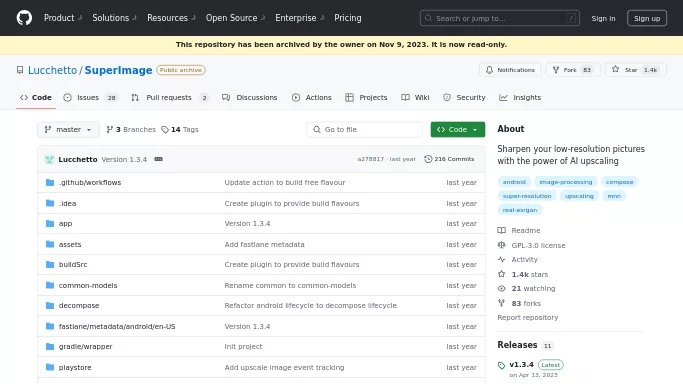Click Sign in
This screenshot has height=384, width=683.
[x=603, y=18]
